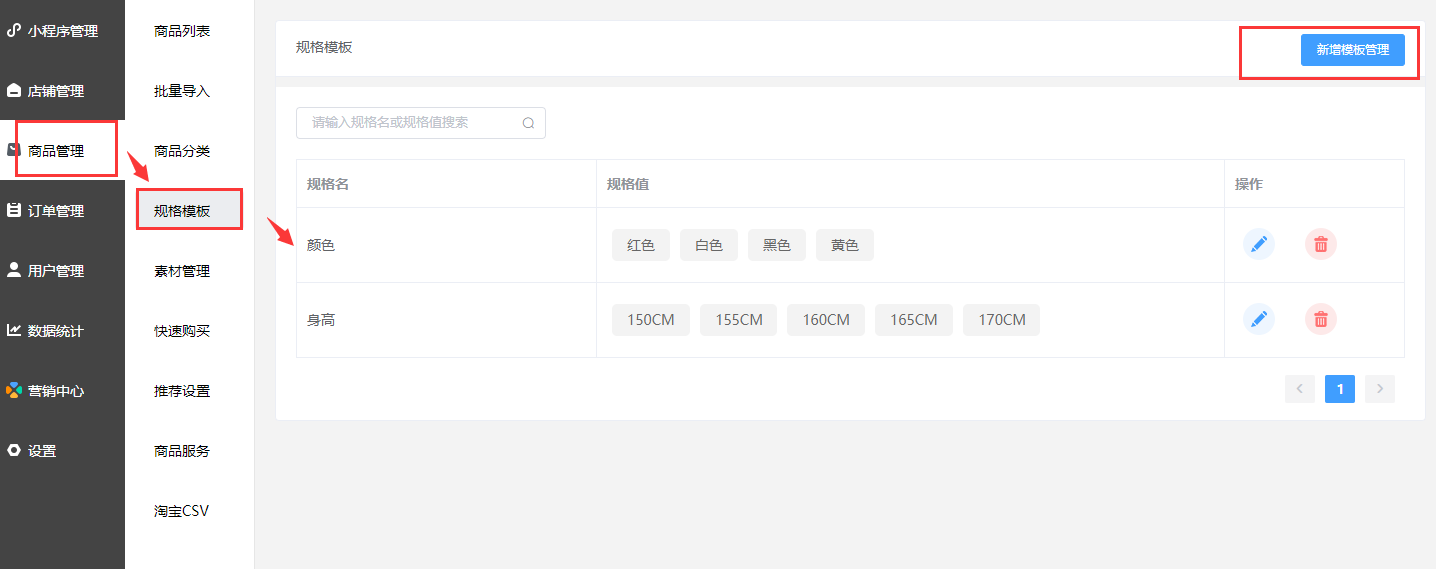Open 用户管理 in the sidebar
This screenshot has height=569, width=1436.
62,271
